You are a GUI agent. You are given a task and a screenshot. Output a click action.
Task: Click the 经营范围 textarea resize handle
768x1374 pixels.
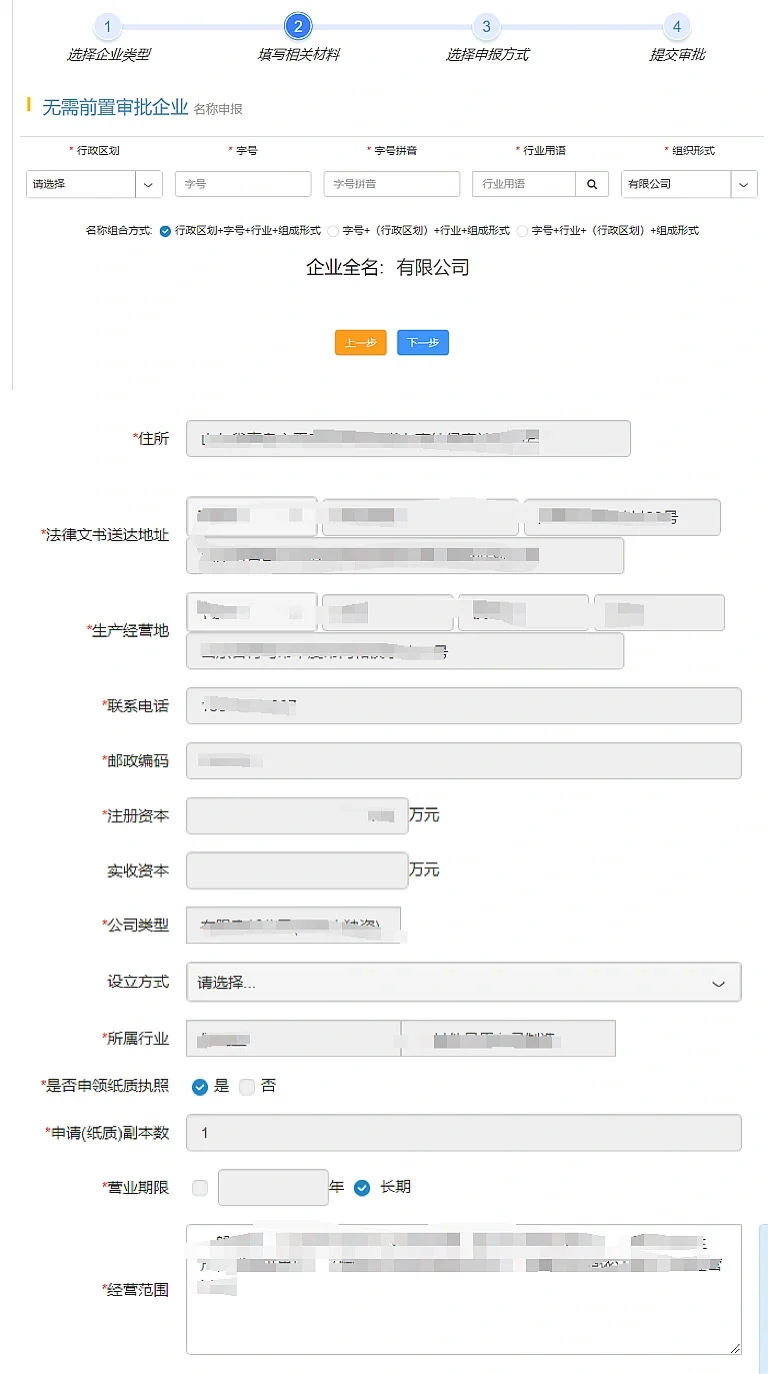pyautogui.click(x=735, y=1348)
